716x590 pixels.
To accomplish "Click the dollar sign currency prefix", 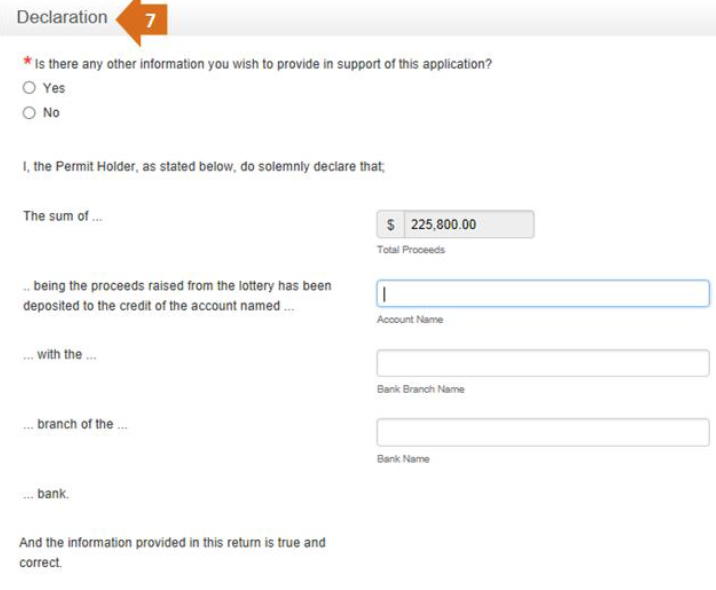I will [x=390, y=224].
